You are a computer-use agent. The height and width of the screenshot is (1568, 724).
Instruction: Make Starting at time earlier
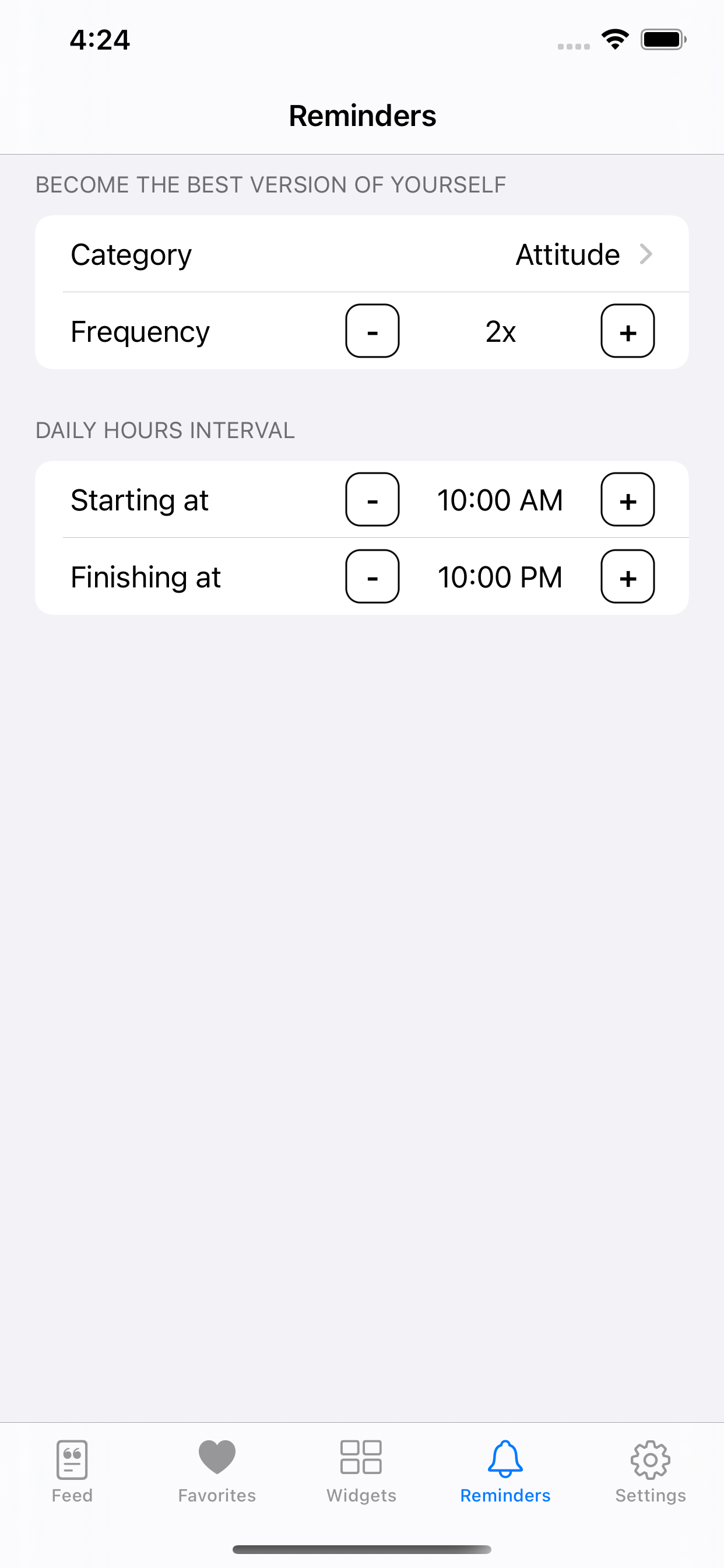(x=372, y=500)
